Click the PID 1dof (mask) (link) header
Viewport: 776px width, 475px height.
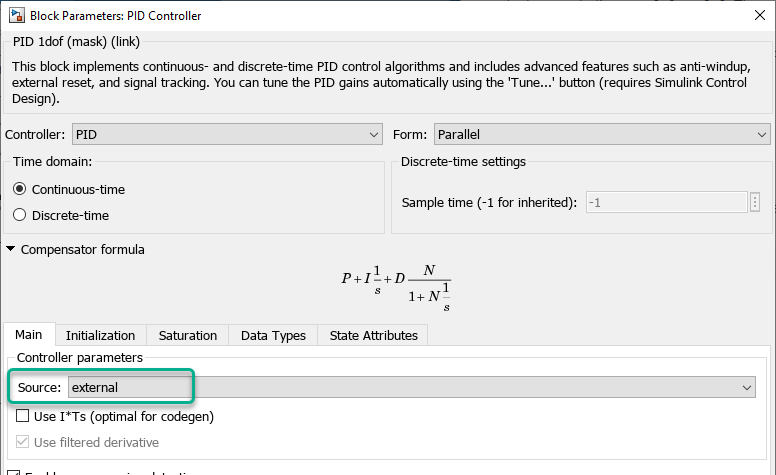point(76,41)
